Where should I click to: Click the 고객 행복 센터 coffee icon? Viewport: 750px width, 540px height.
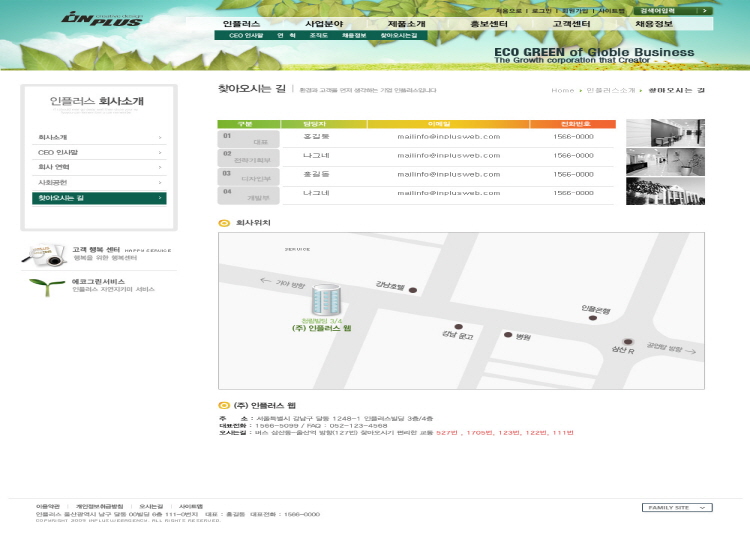tap(44, 254)
